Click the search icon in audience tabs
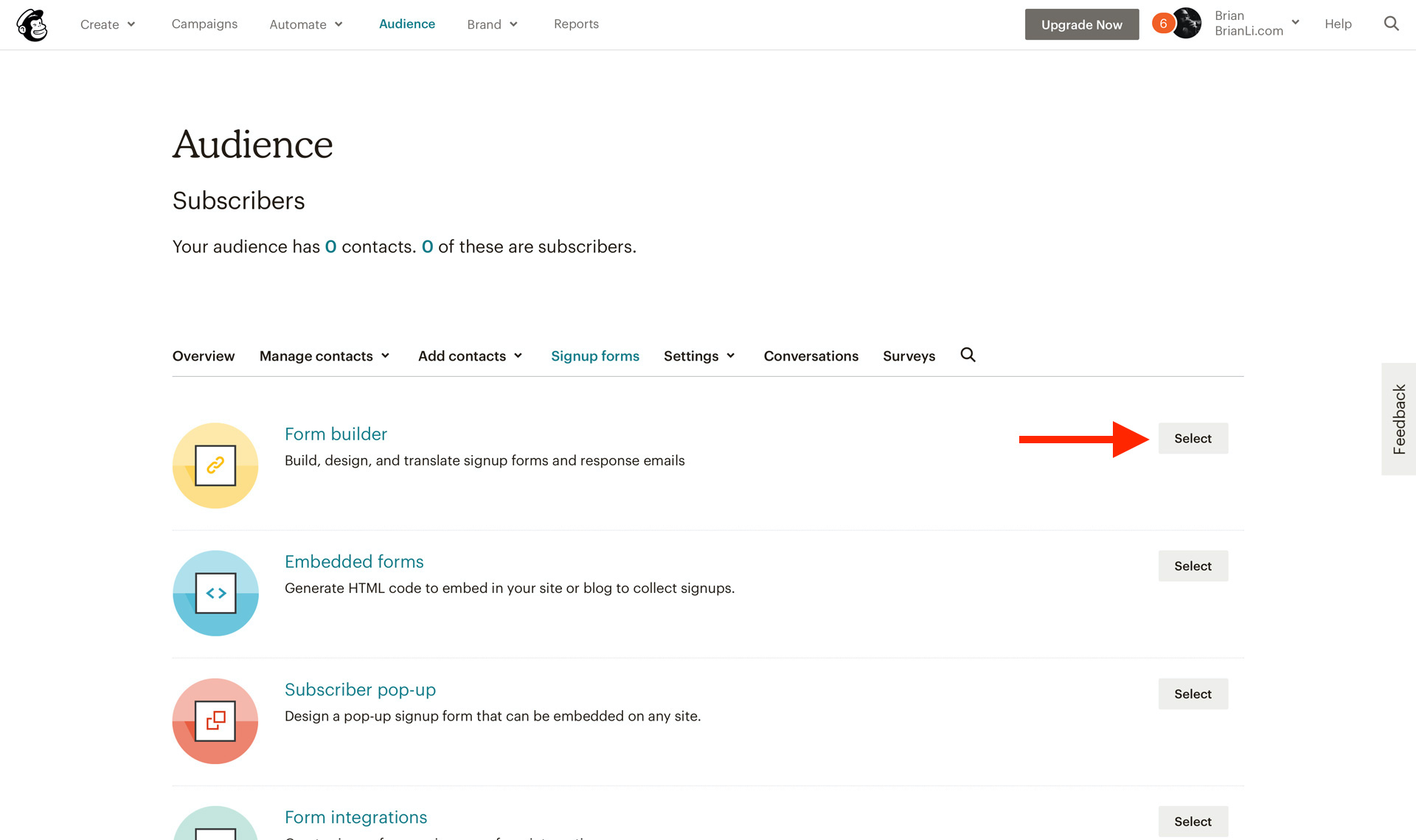1416x840 pixels. (x=967, y=354)
